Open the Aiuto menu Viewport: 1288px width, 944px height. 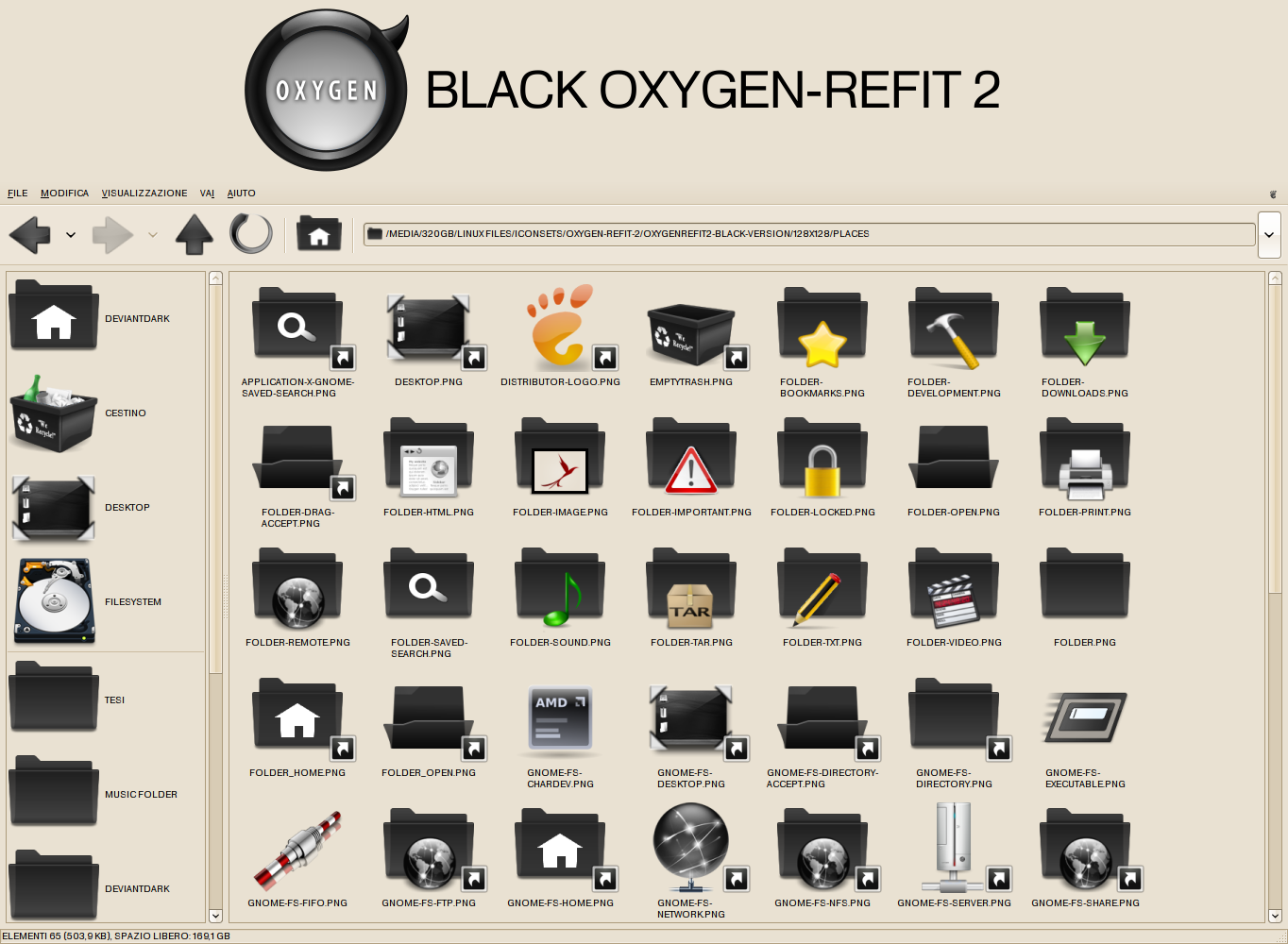[x=241, y=193]
